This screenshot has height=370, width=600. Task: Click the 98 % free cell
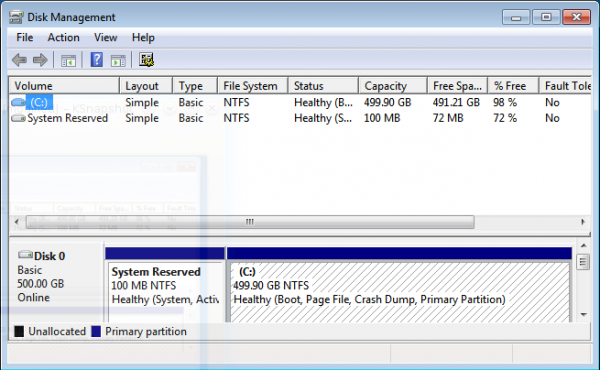[505, 102]
